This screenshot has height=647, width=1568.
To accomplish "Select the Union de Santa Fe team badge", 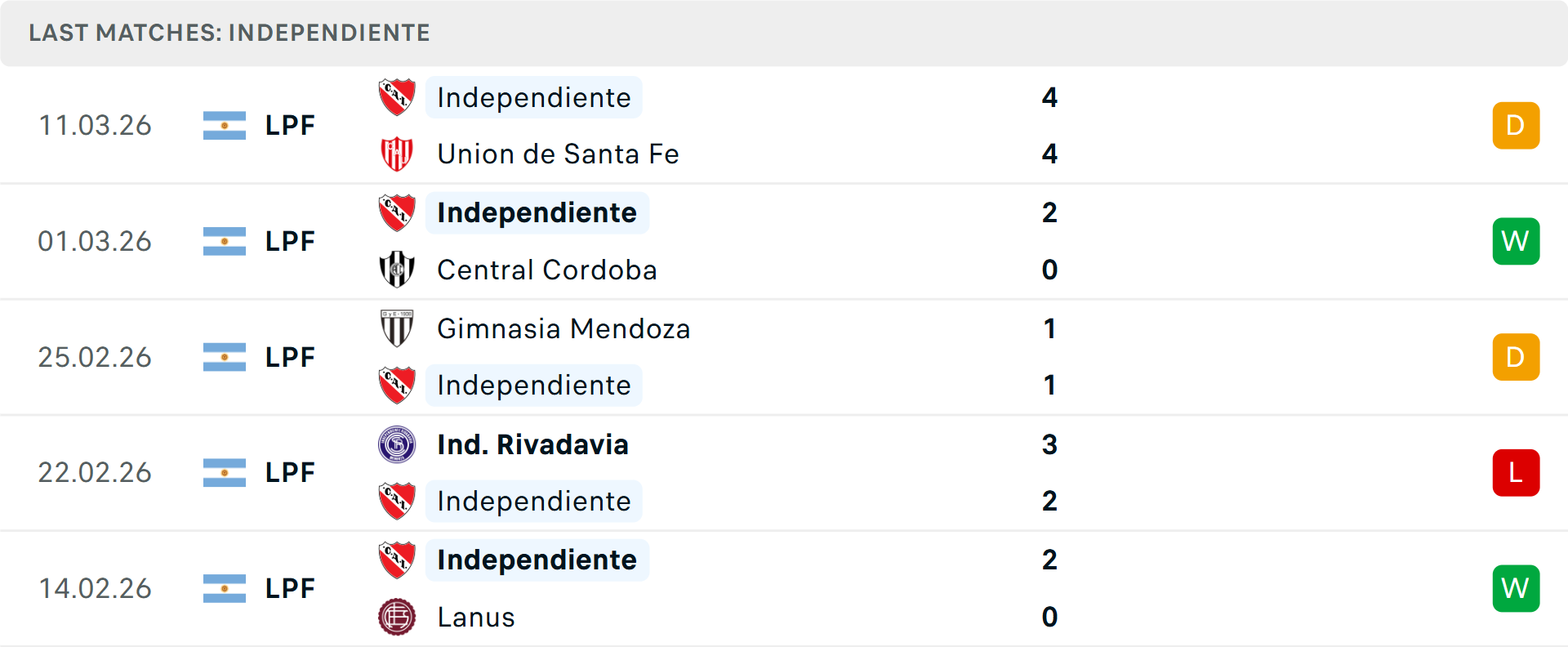I will [x=396, y=154].
